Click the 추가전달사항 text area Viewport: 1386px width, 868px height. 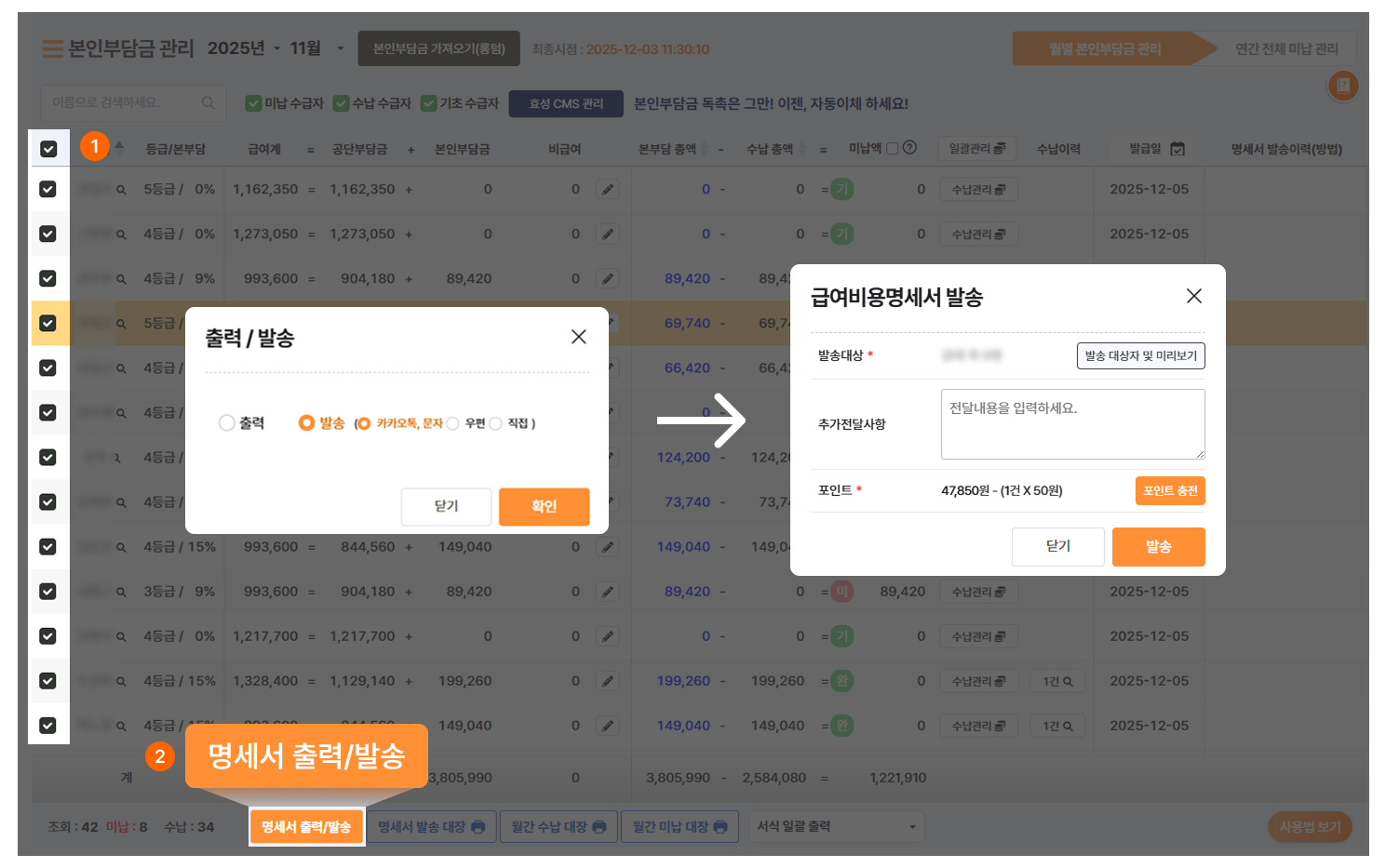point(1072,424)
